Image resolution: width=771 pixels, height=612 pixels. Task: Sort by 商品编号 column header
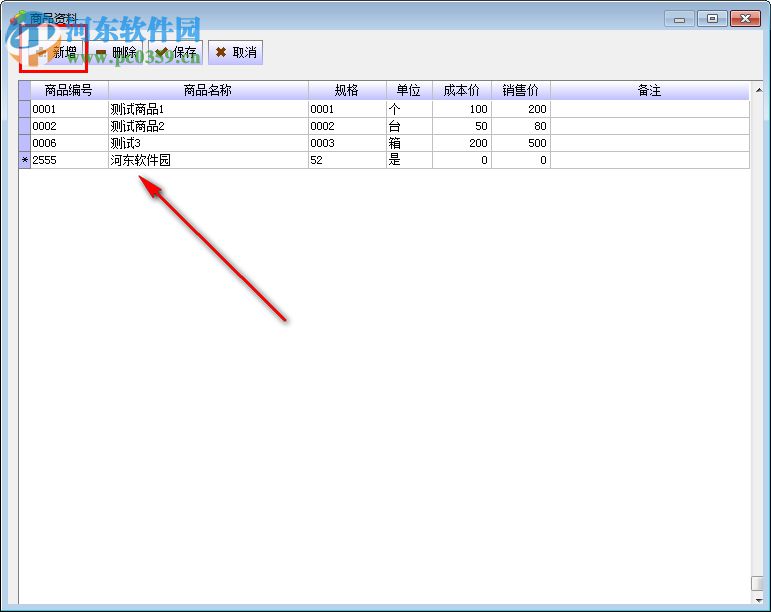(69, 90)
